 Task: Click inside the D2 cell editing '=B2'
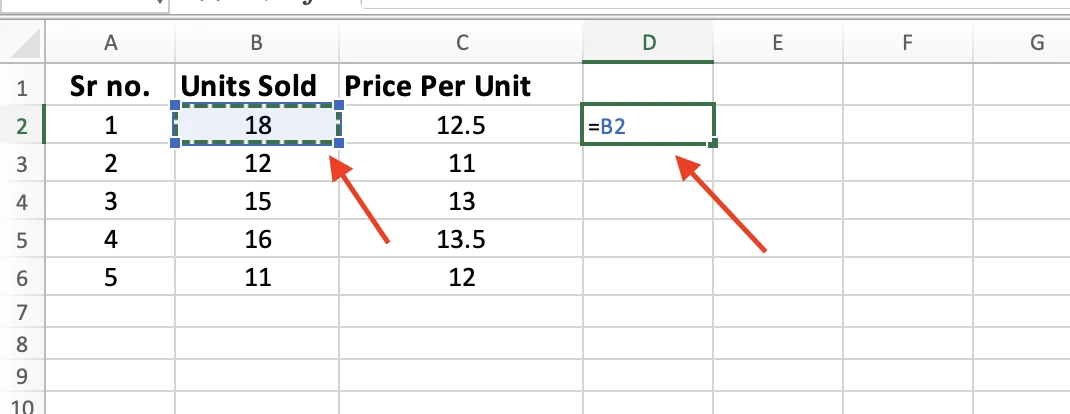[648, 125]
